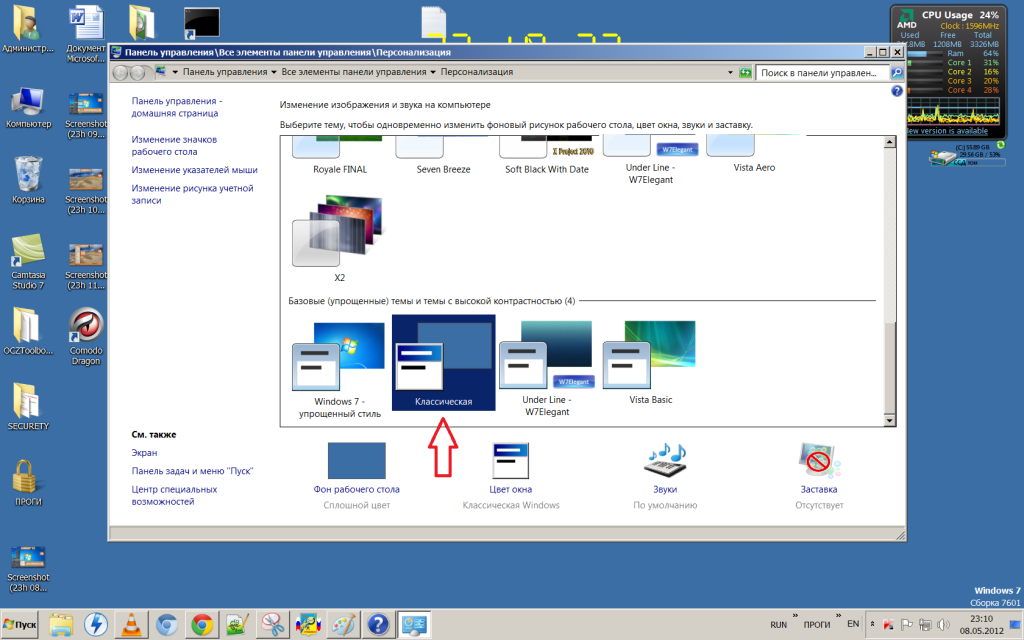This screenshot has width=1024, height=640.
Task: Open Центр специальных возможностей link
Action: click(x=174, y=495)
